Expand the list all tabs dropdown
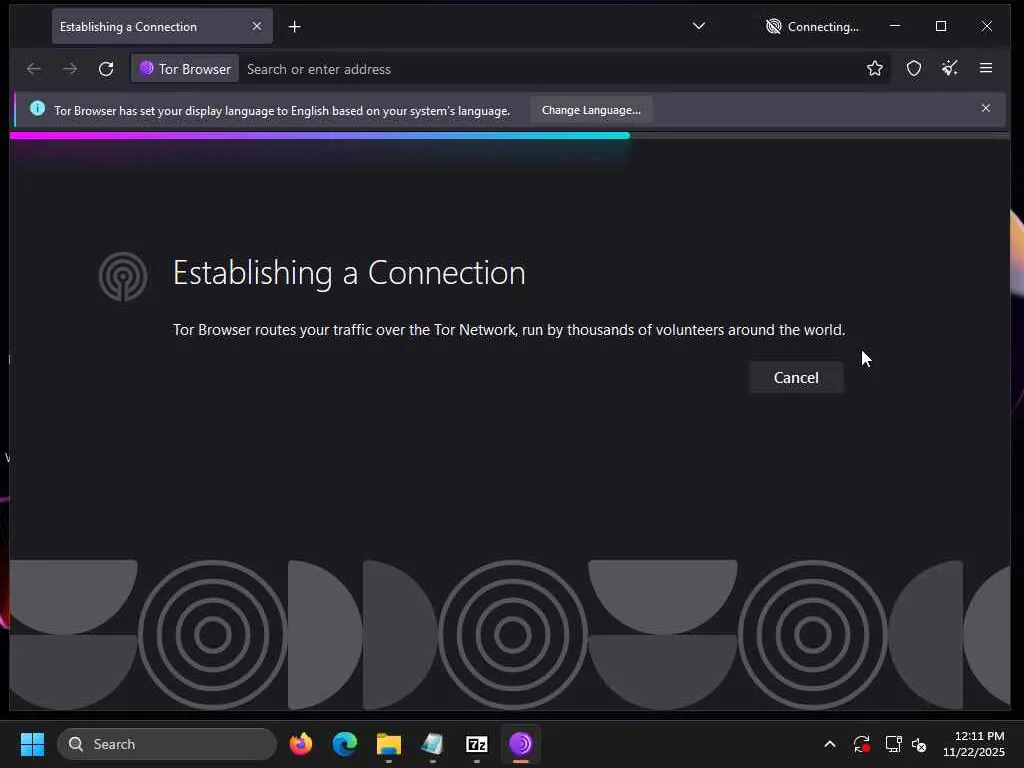 (699, 26)
